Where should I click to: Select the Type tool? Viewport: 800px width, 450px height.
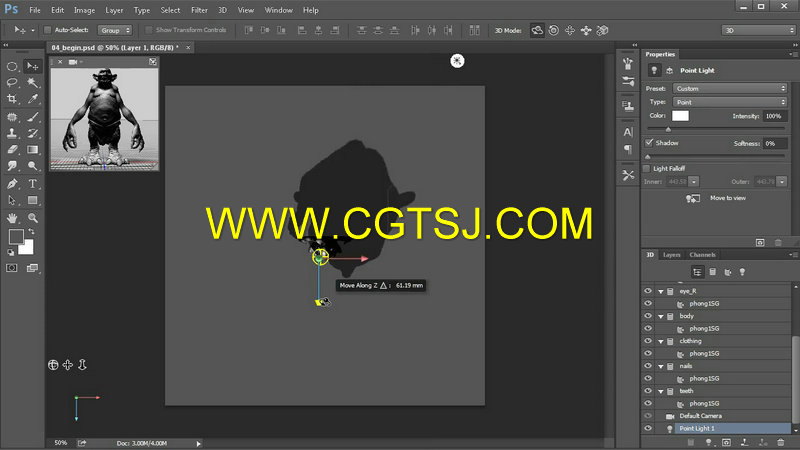(32, 184)
